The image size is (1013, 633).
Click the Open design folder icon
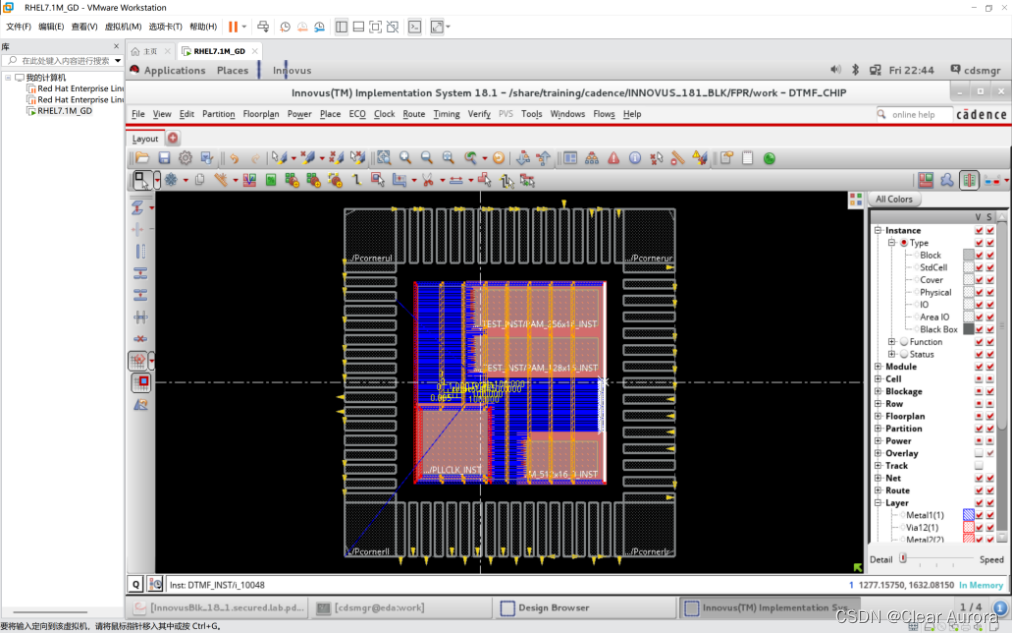(142, 158)
